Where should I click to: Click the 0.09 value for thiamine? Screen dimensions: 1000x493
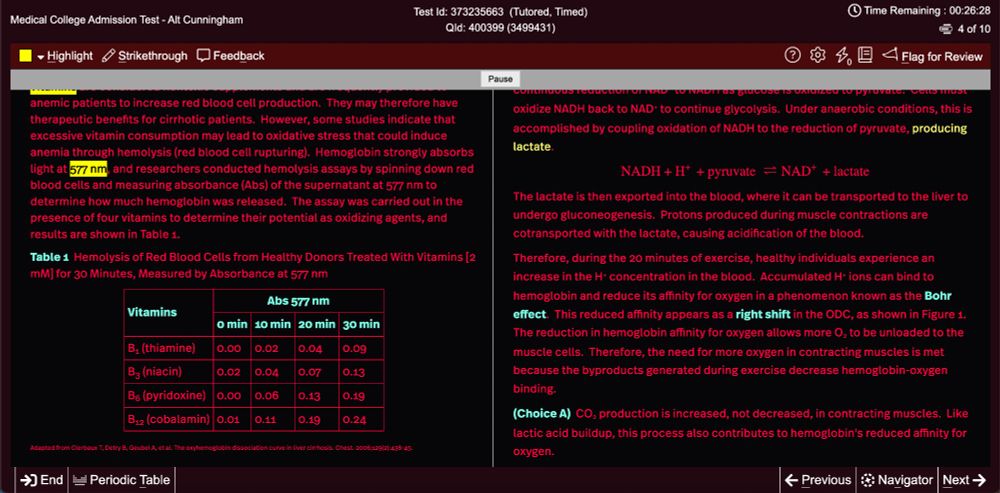pos(354,349)
